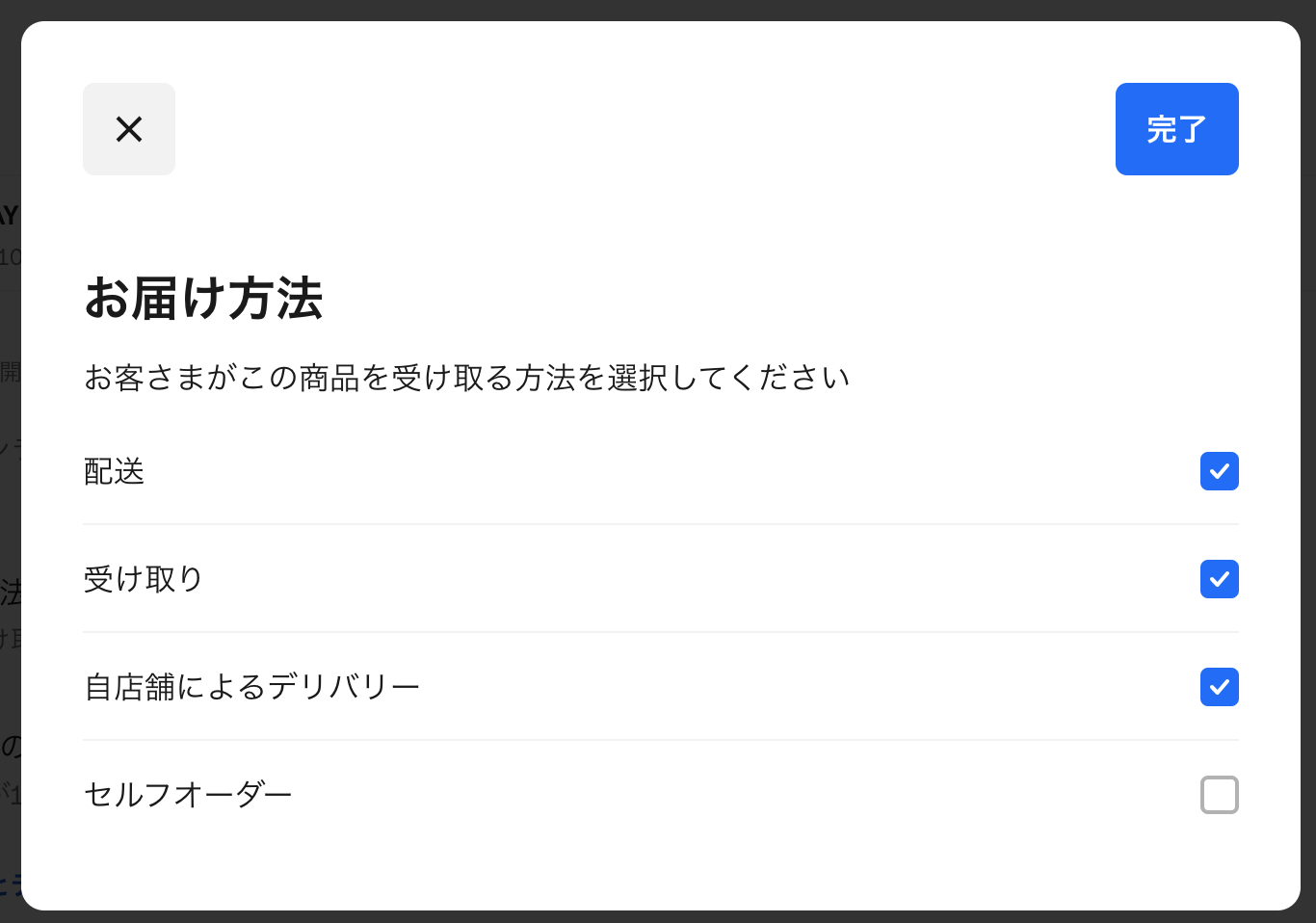
Task: Click the instruction text below the heading
Action: point(467,377)
